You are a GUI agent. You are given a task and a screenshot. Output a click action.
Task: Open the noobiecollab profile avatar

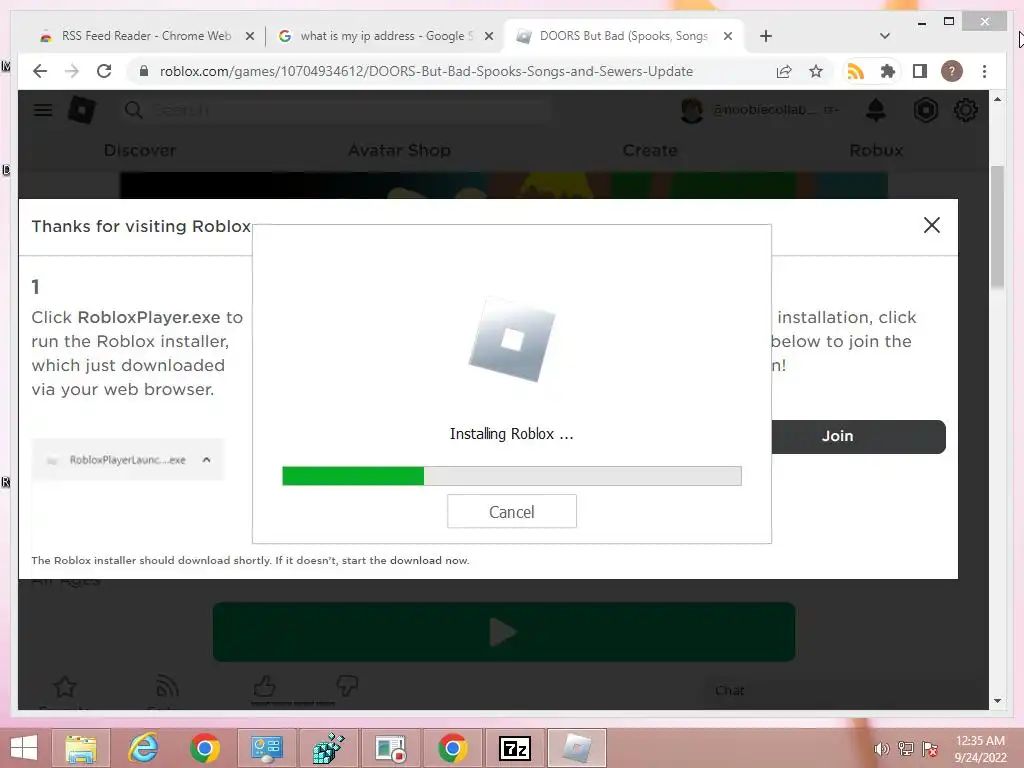(x=692, y=110)
